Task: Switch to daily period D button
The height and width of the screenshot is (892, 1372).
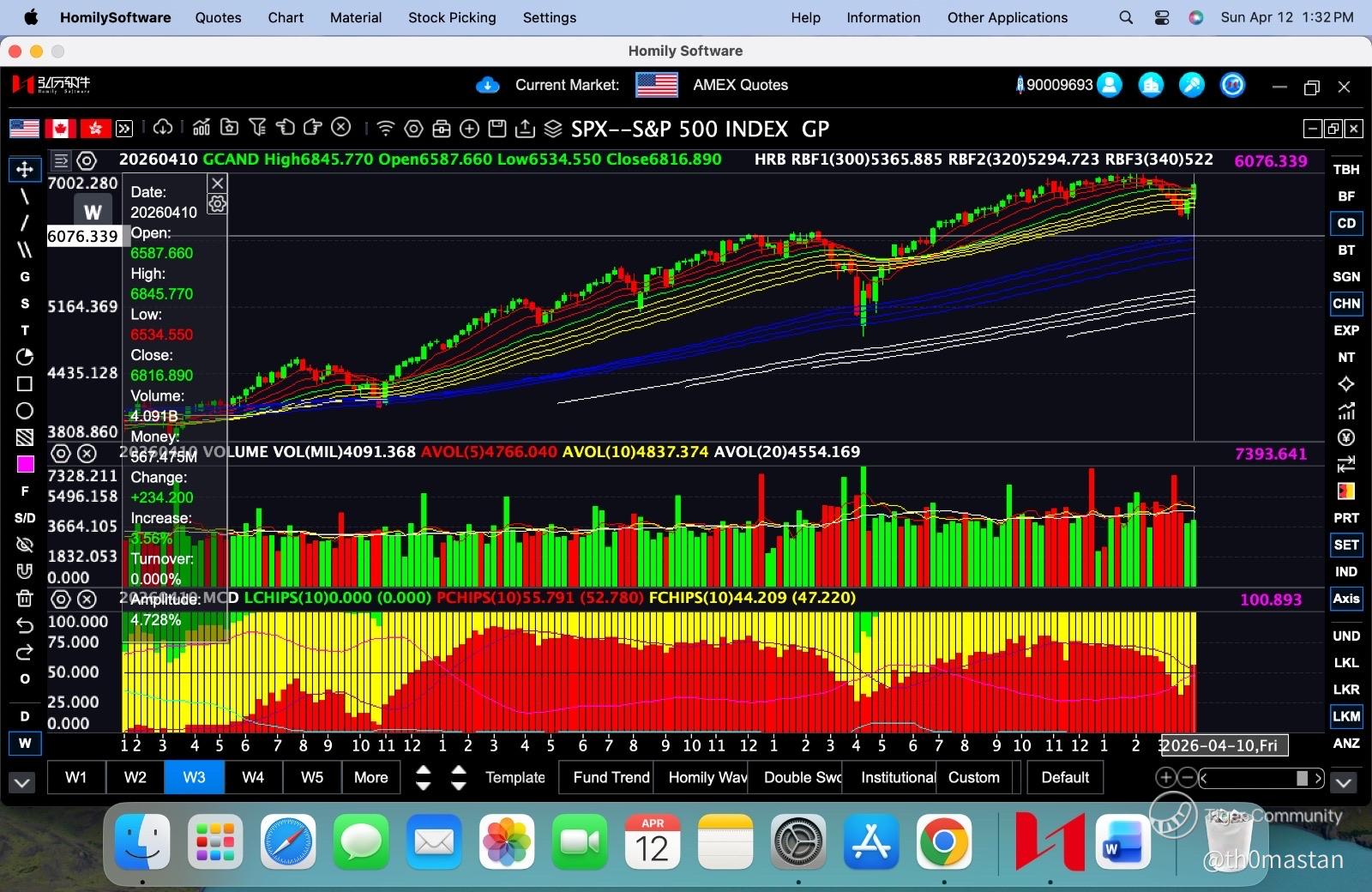Action: (25, 716)
